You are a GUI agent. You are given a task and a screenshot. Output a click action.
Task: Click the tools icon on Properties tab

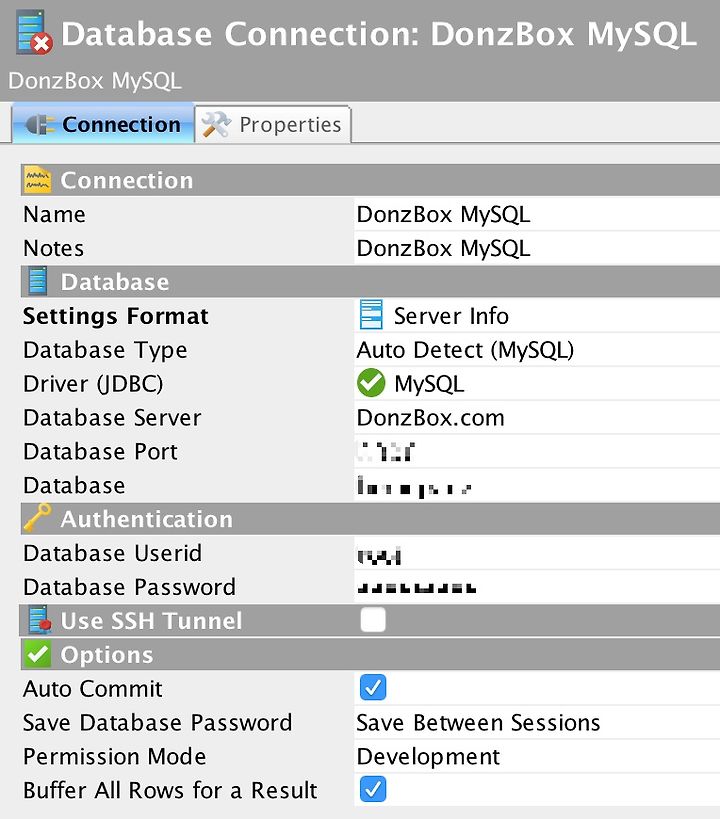pyautogui.click(x=216, y=124)
